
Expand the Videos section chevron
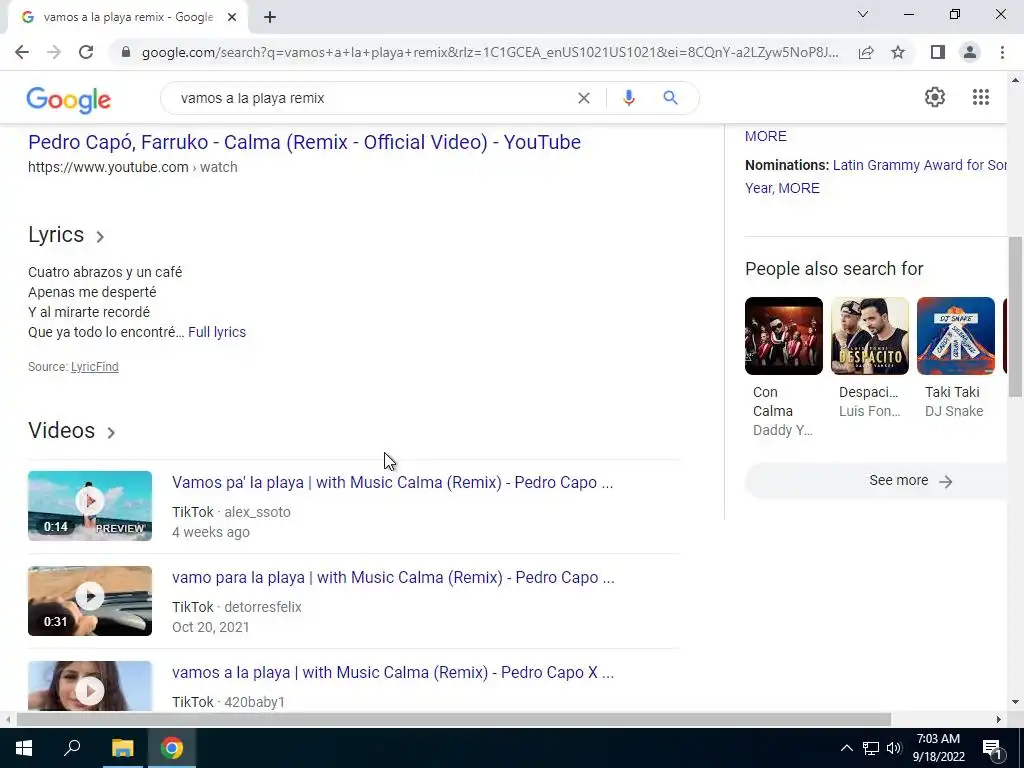coord(111,432)
